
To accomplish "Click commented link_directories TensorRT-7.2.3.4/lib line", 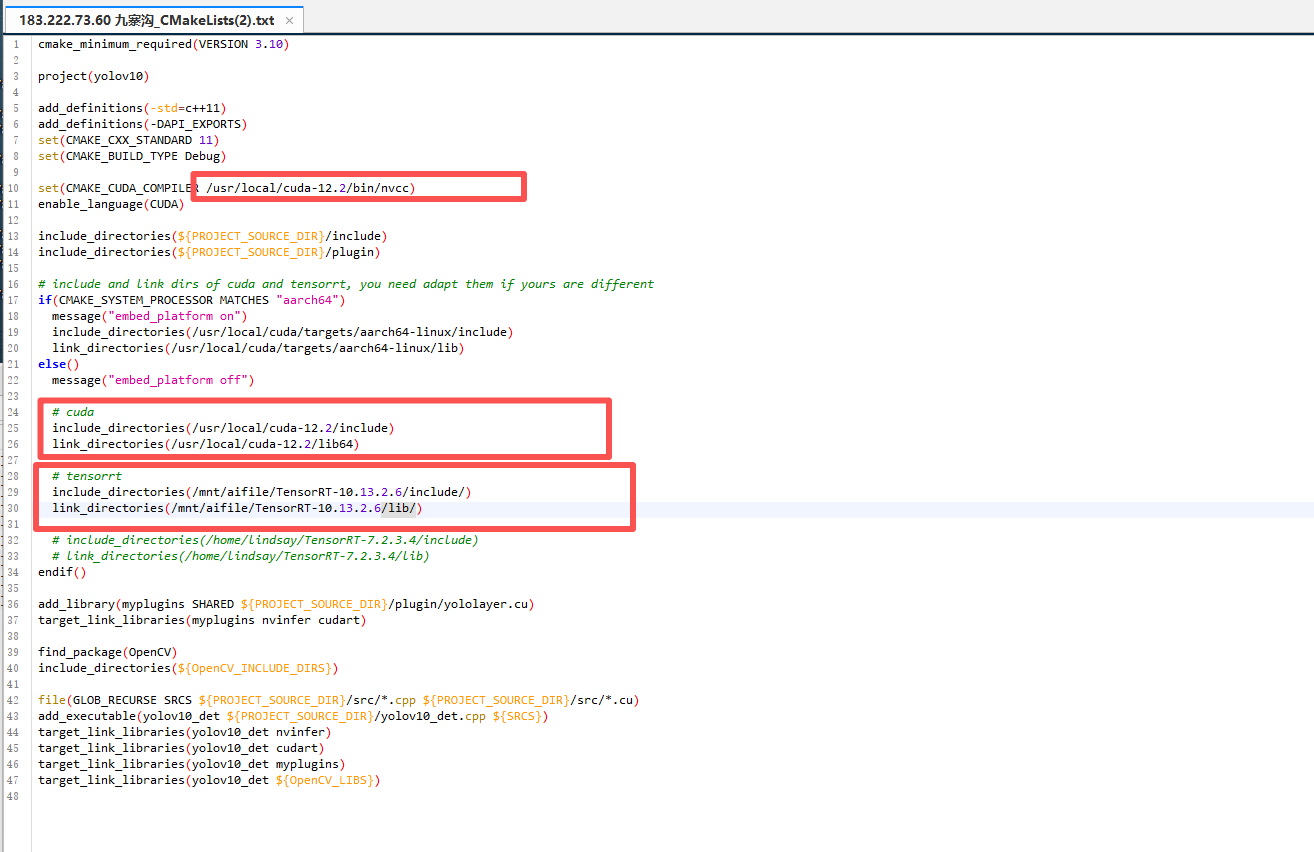I will 241,556.
